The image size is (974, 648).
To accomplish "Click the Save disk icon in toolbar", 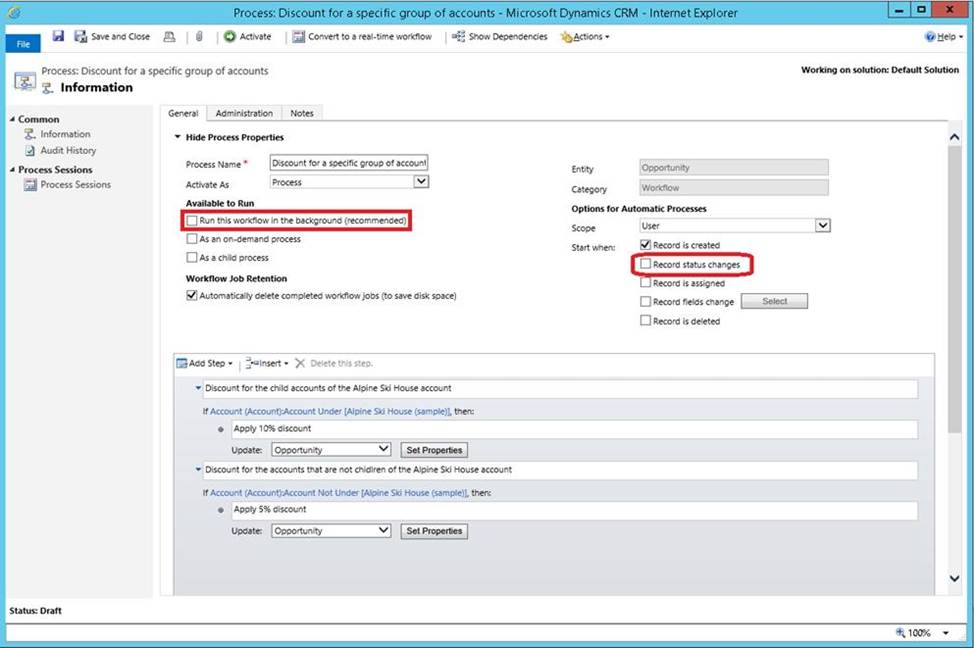I will click(x=58, y=36).
